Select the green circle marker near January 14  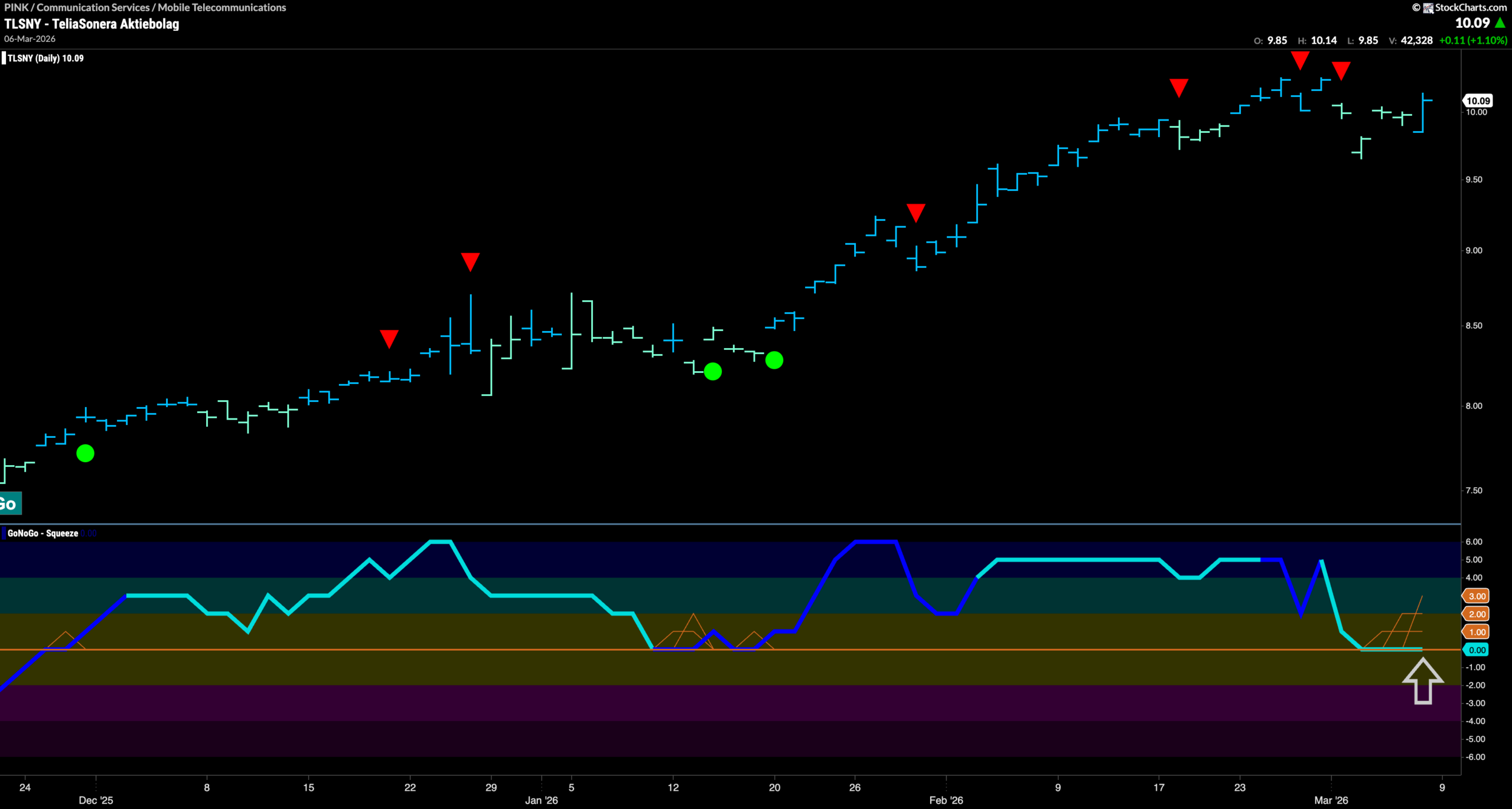(713, 371)
